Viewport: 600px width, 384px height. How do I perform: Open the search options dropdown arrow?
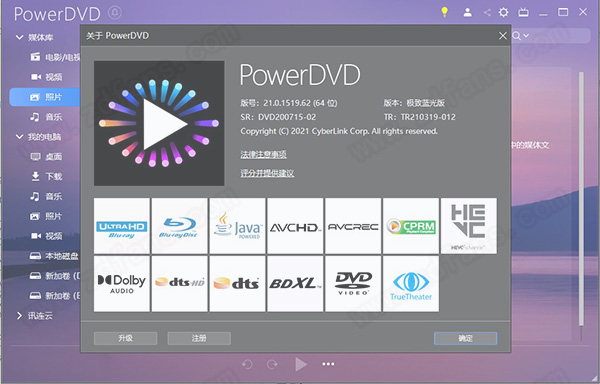(526, 36)
